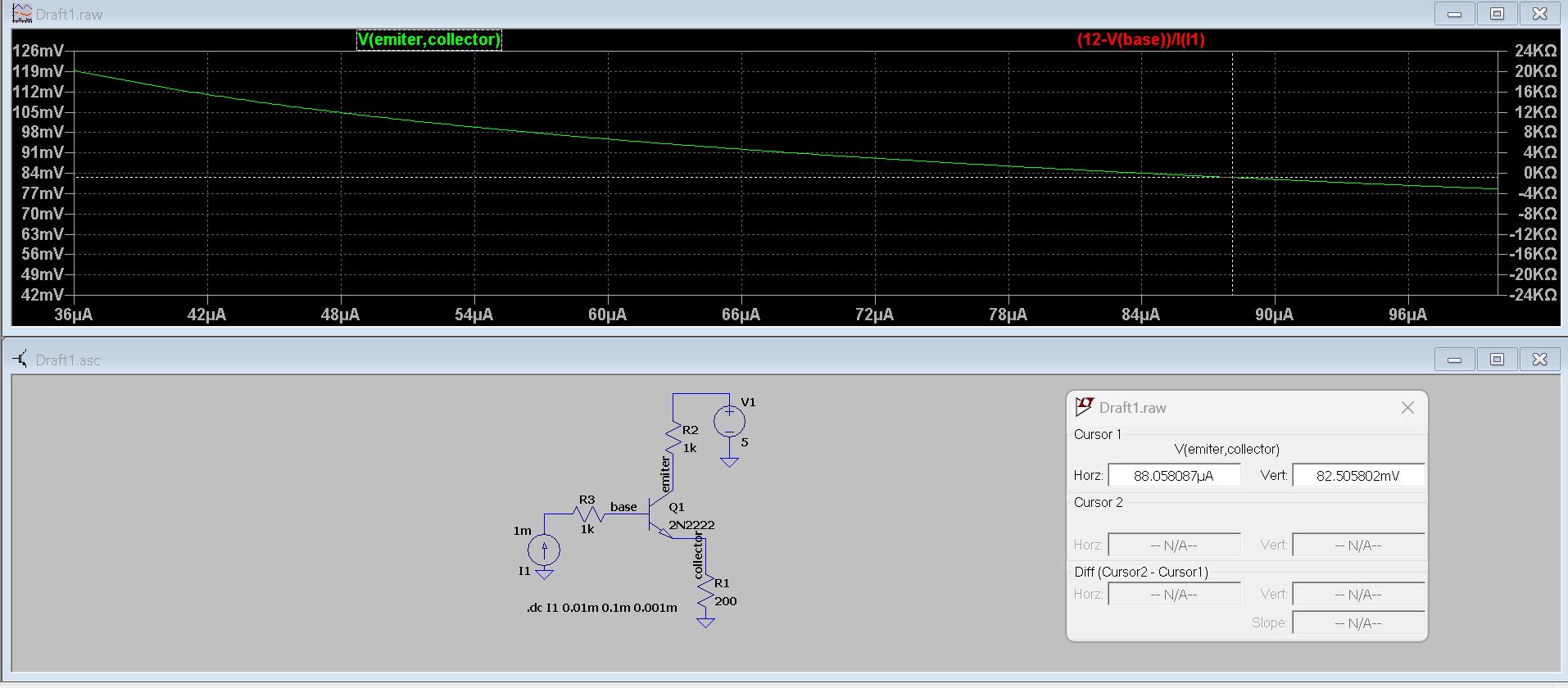Click the I1 value '1m' text
Image resolution: width=1568 pixels, height=688 pixels.
pyautogui.click(x=523, y=531)
